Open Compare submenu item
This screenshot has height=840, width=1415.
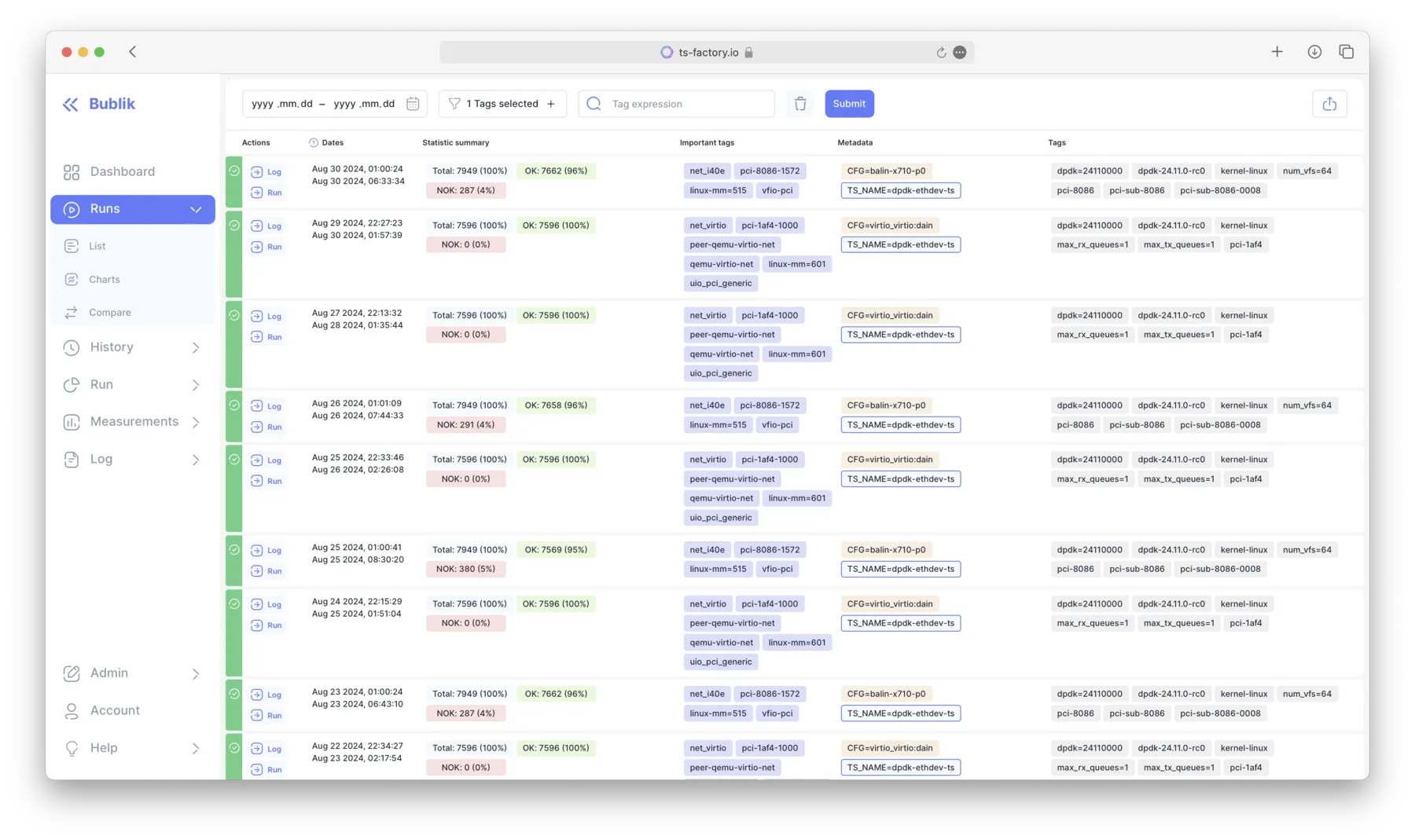[x=110, y=313]
